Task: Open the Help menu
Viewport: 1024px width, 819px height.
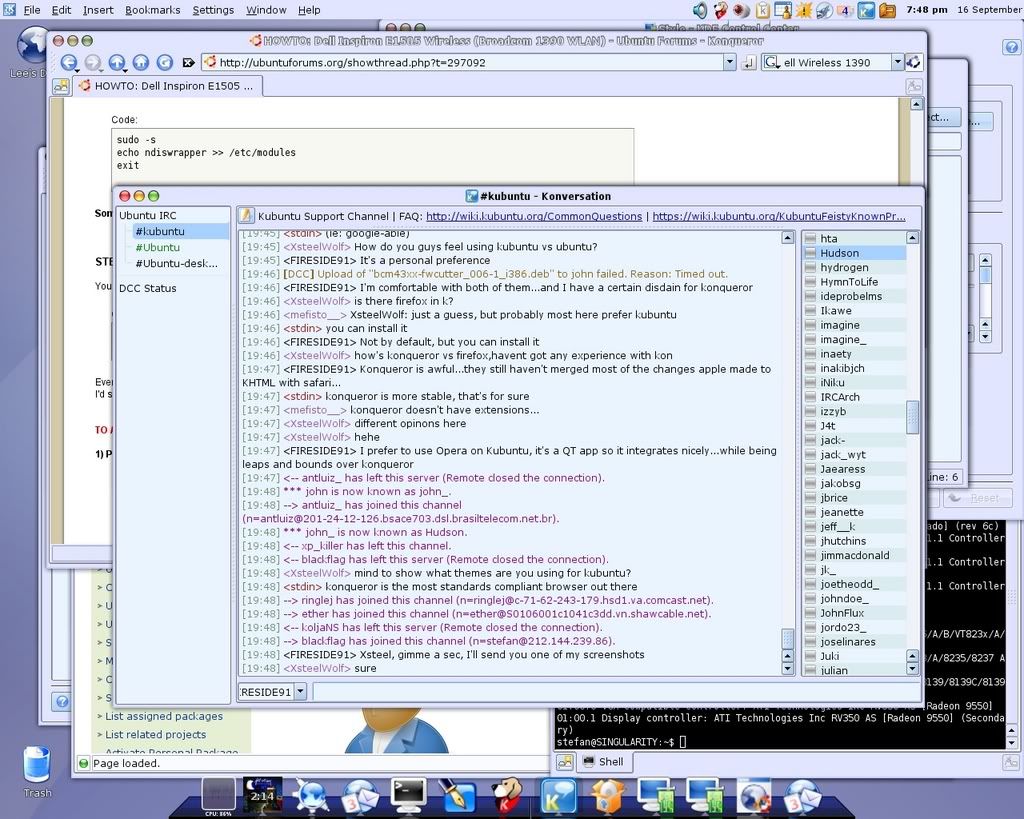Action: click(x=309, y=10)
